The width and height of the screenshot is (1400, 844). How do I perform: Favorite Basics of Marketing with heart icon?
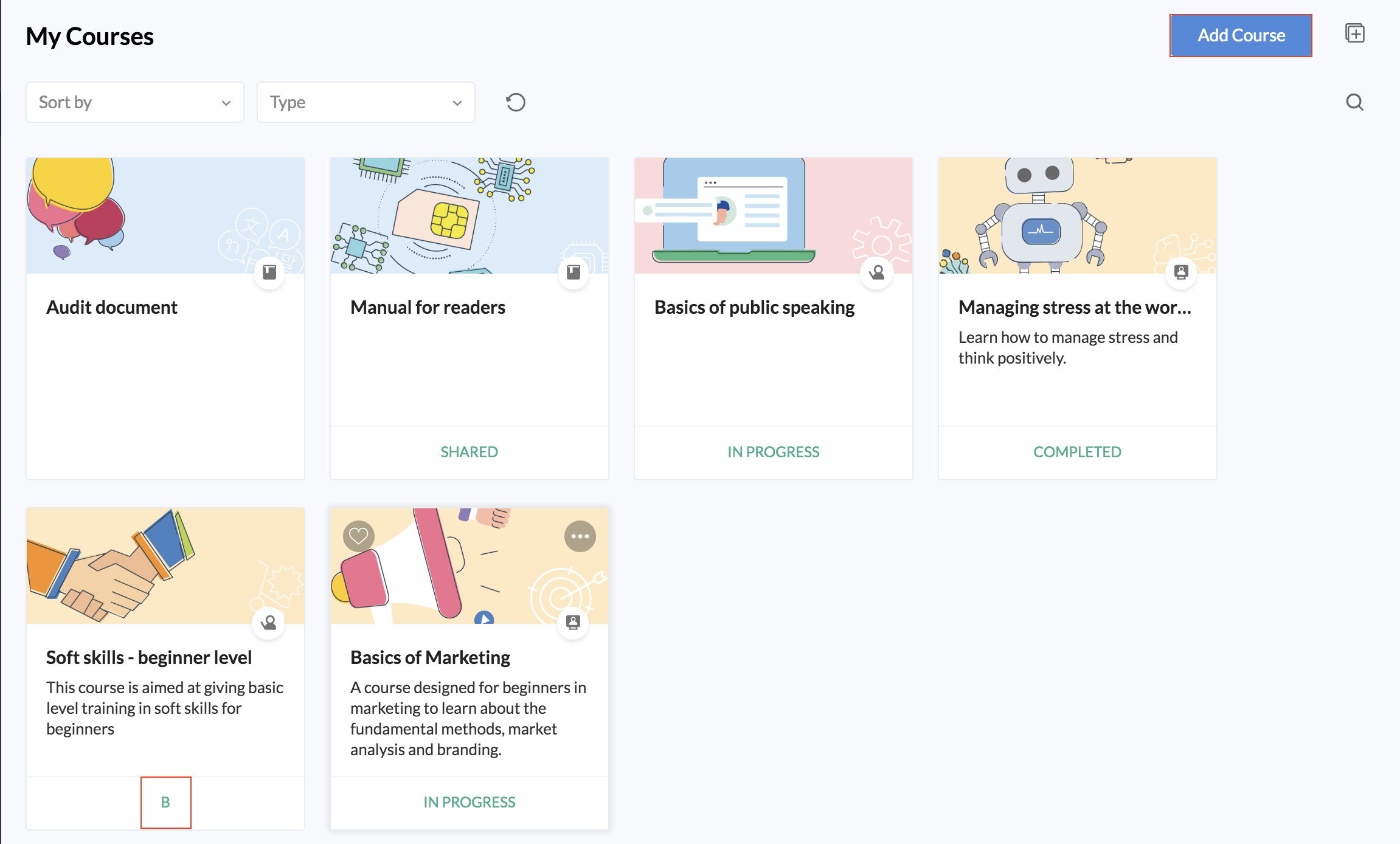pos(358,536)
